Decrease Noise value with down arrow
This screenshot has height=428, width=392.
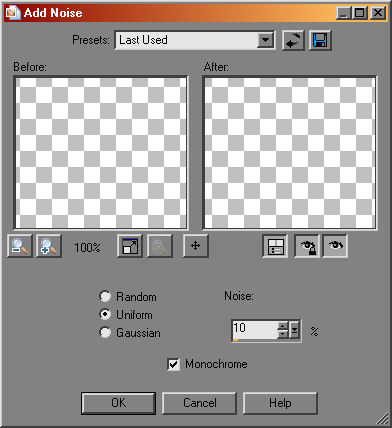283,334
